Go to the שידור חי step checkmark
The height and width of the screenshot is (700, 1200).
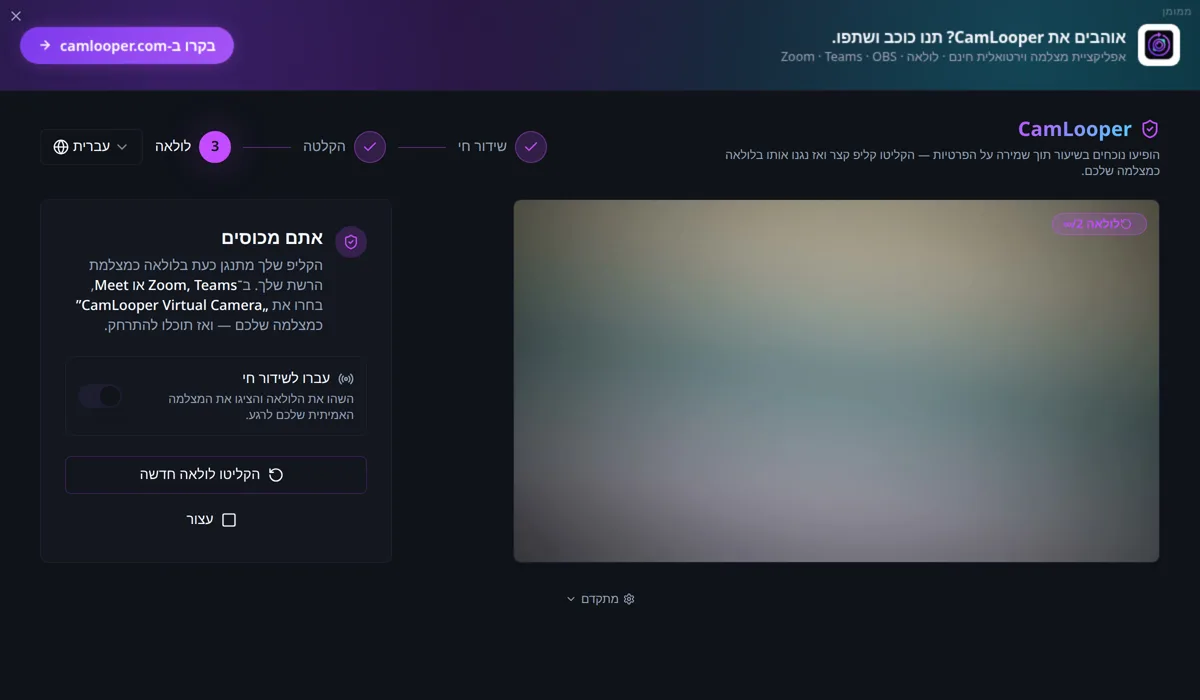531,147
